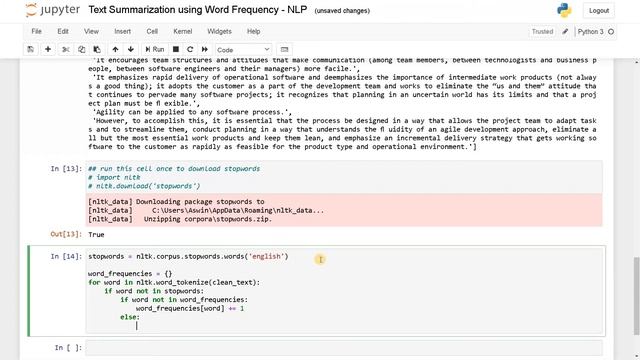640x360 pixels.
Task: Click the In [13] cell prompt label
Action: [66, 169]
